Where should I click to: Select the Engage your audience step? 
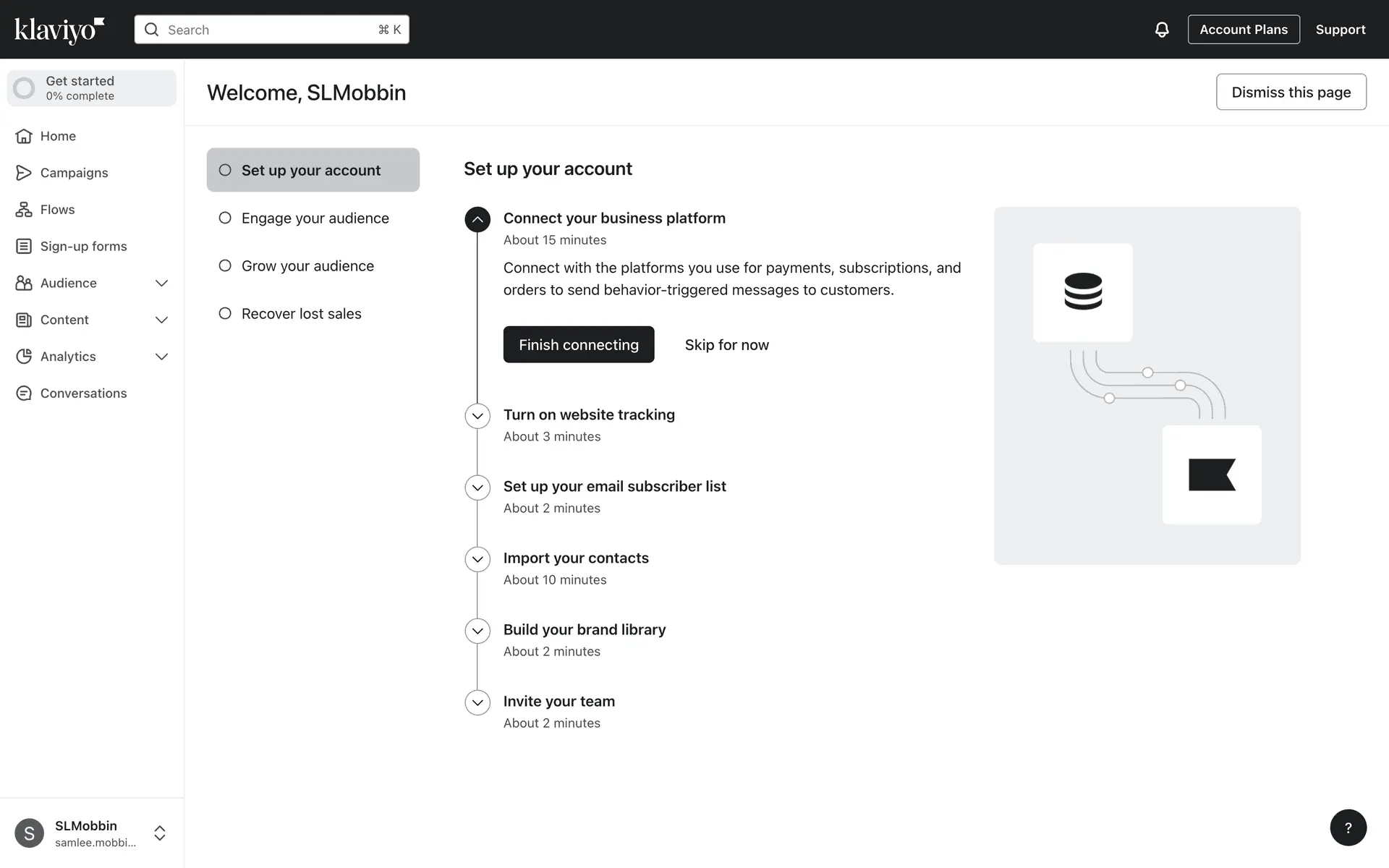click(315, 218)
